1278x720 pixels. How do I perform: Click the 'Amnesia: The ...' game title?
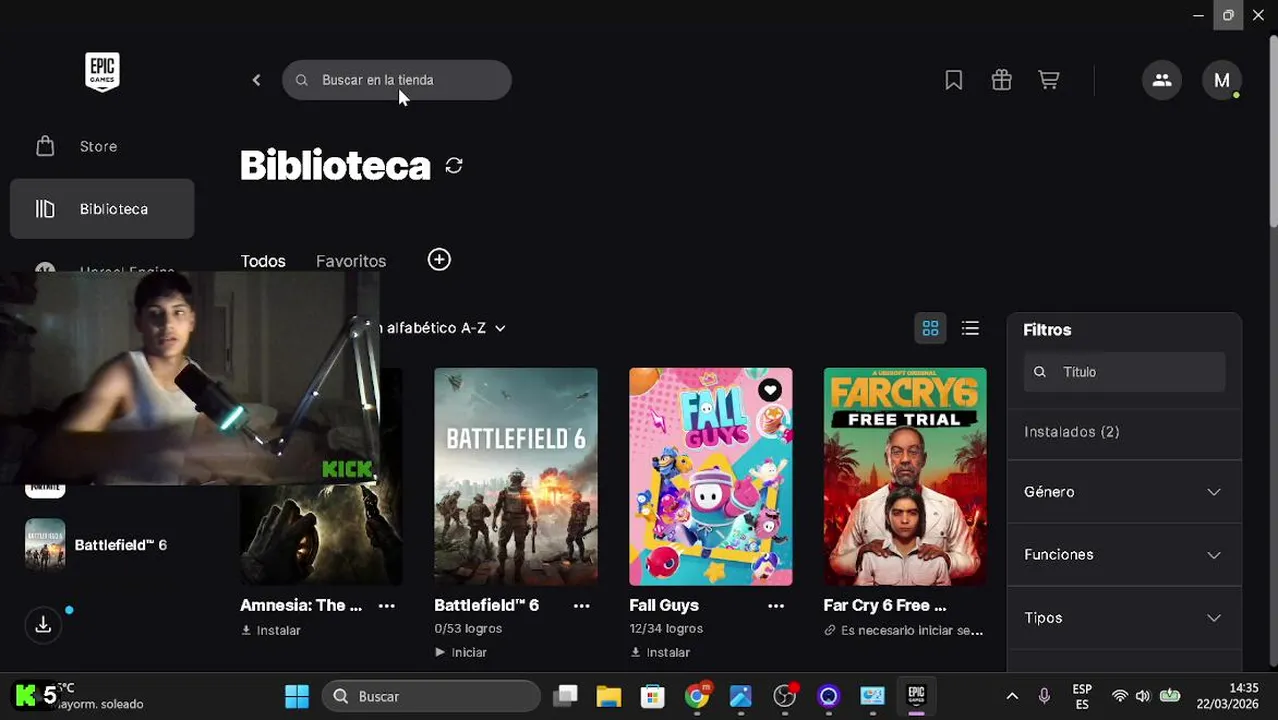[x=301, y=605]
